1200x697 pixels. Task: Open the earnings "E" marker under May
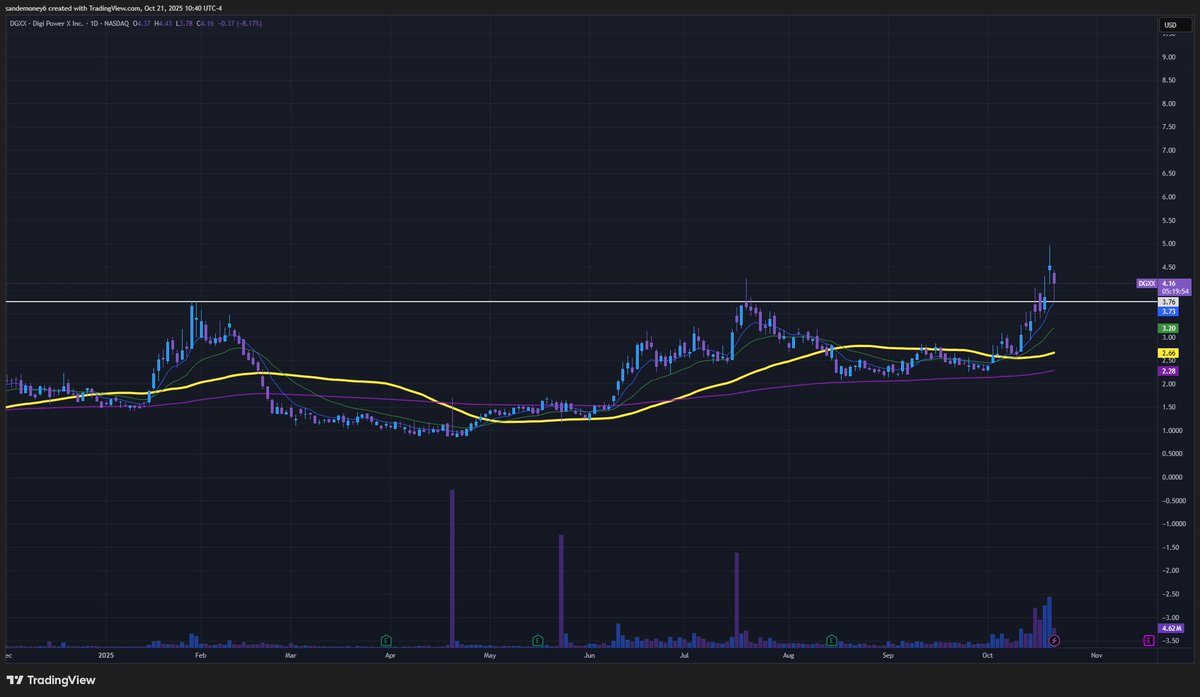pyautogui.click(x=537, y=641)
